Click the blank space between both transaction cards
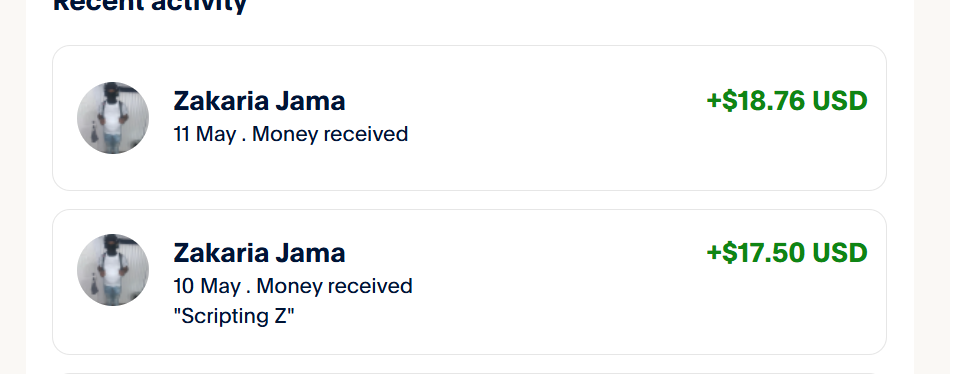The image size is (963, 374). point(469,200)
